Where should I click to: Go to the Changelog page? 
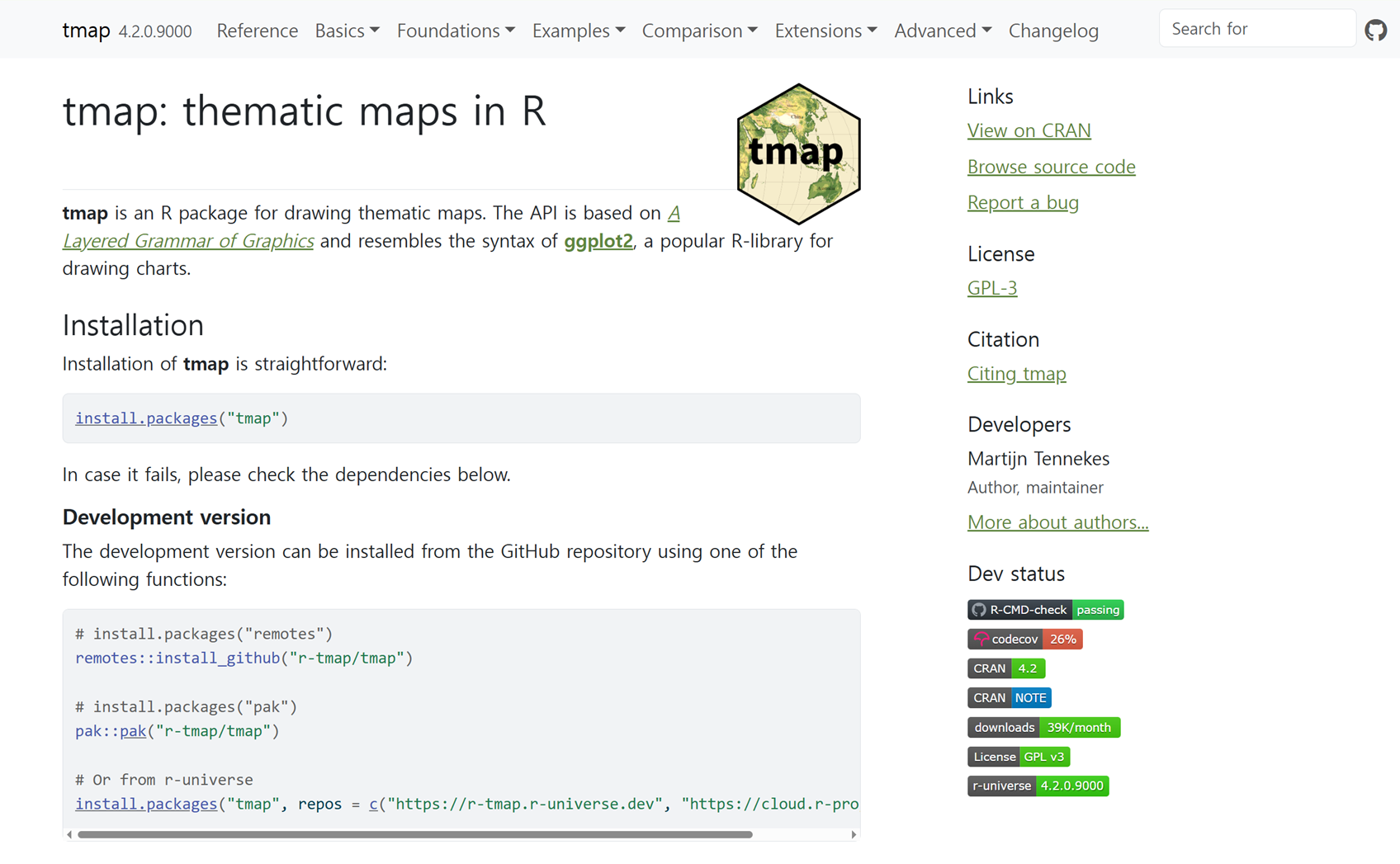(x=1053, y=31)
